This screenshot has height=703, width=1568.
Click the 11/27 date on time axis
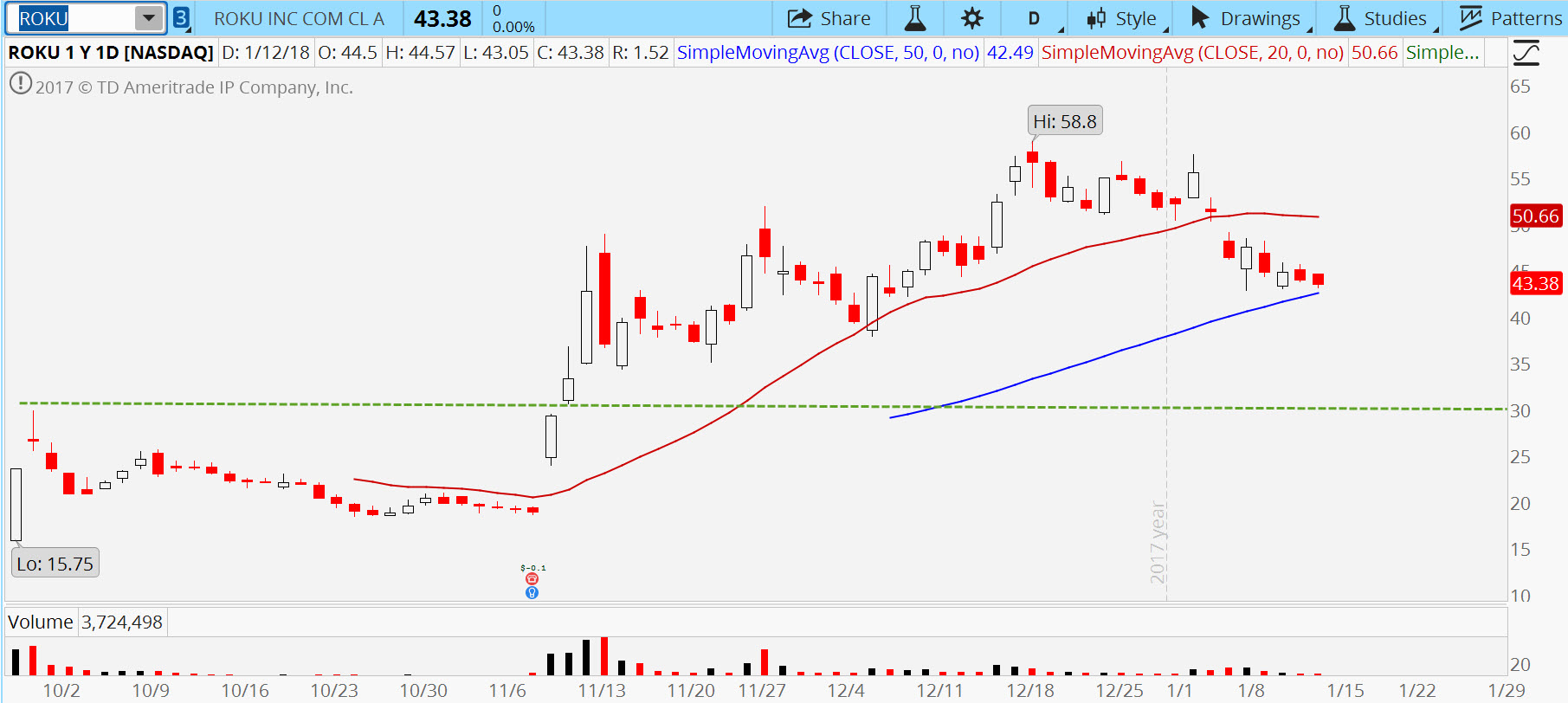[x=762, y=691]
